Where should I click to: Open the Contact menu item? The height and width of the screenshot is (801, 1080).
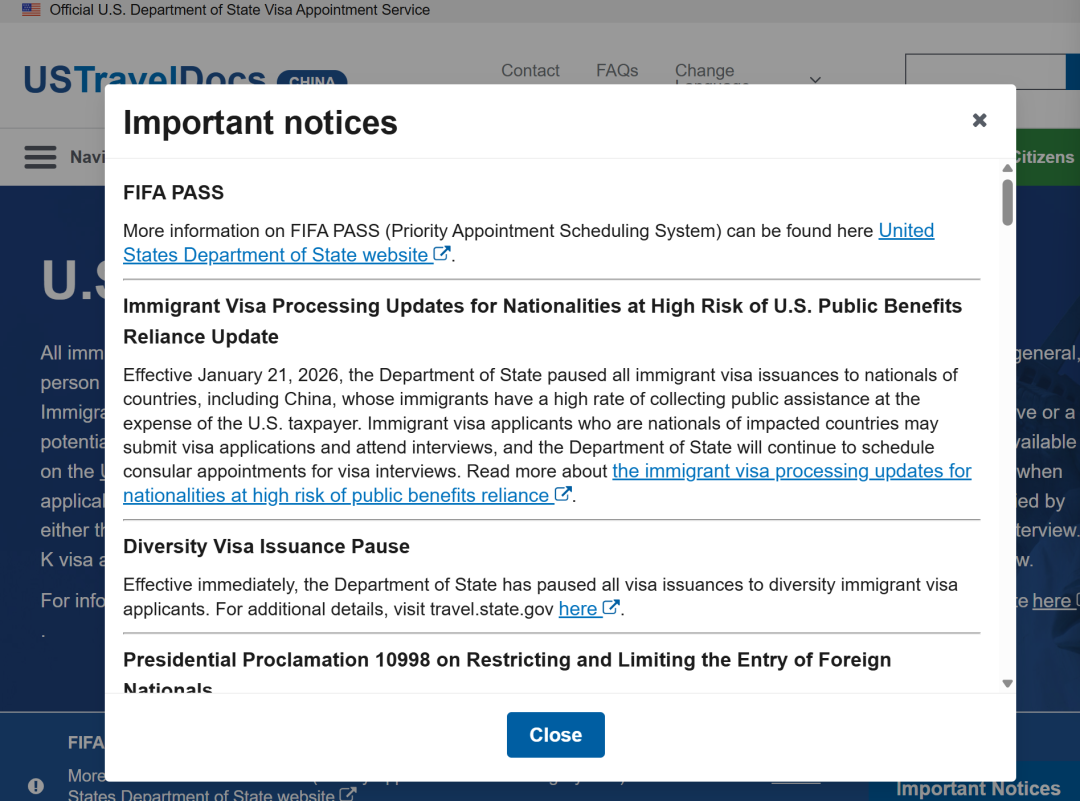point(530,71)
